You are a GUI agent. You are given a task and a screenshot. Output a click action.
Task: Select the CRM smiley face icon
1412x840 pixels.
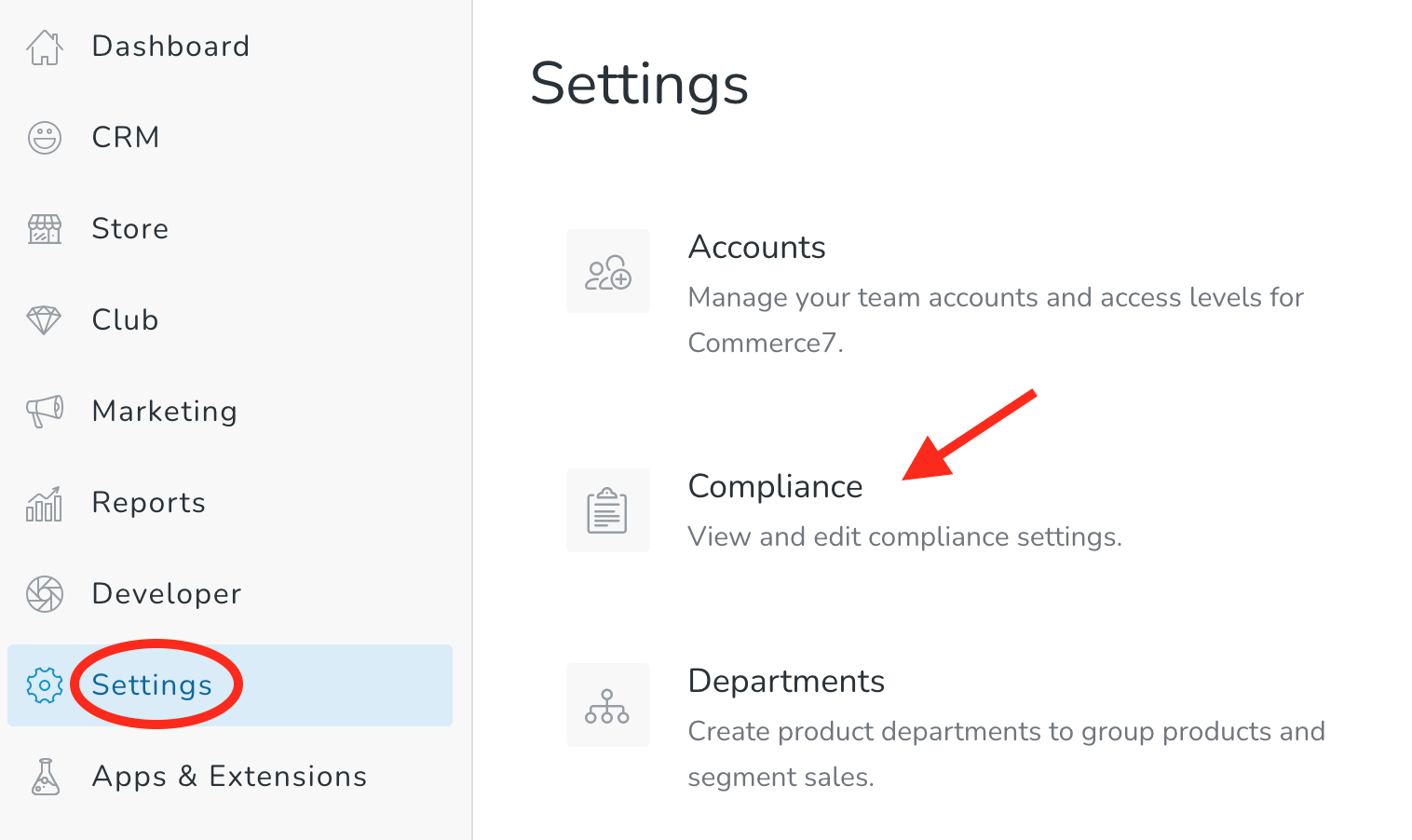(x=44, y=137)
